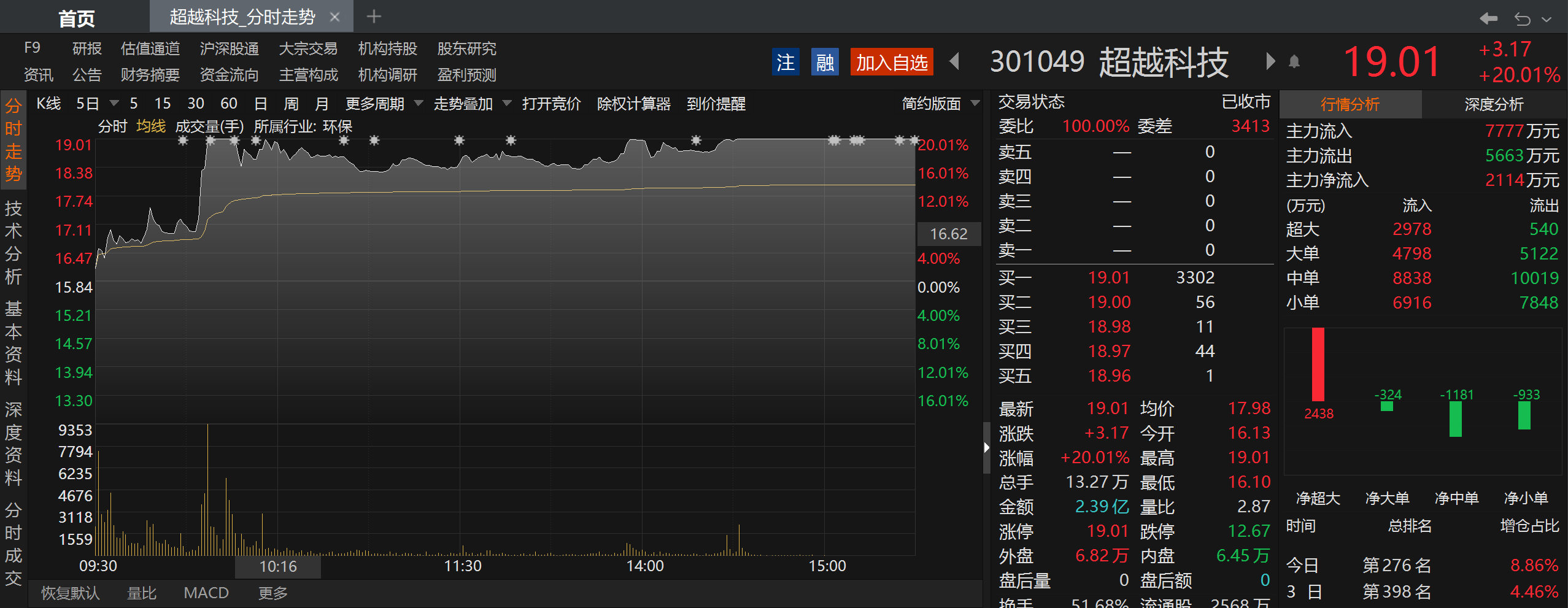Click the undo return arrow icon
Viewport: 1568px width, 608px height.
point(1523,18)
